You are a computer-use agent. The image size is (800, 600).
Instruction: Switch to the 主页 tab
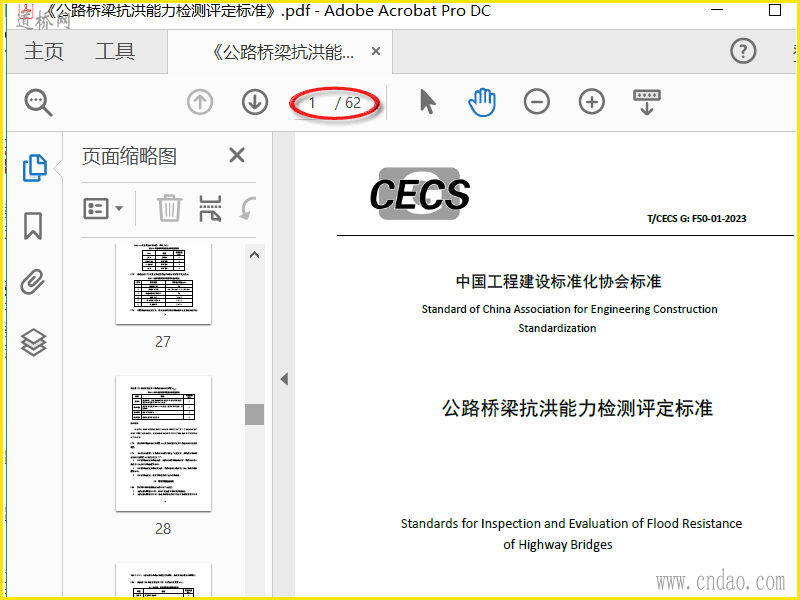tap(44, 52)
